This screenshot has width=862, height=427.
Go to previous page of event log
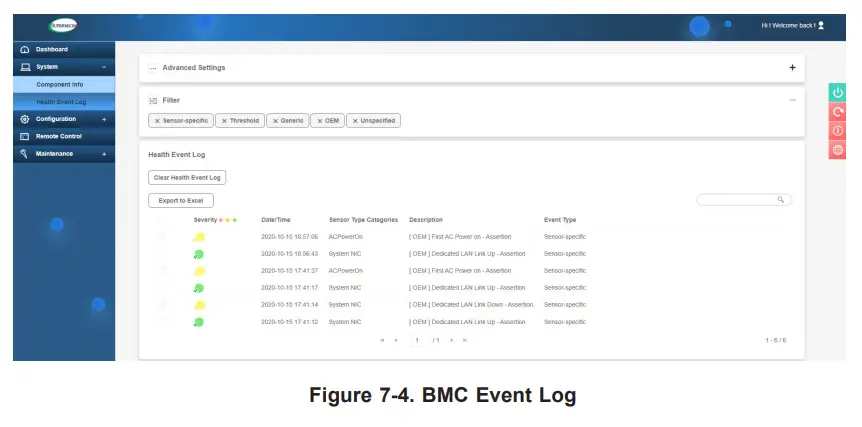click(396, 340)
